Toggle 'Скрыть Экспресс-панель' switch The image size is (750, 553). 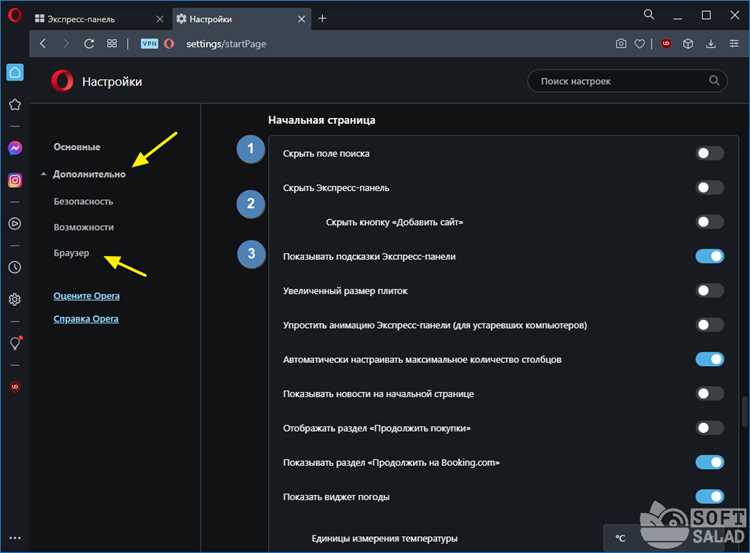coord(709,188)
